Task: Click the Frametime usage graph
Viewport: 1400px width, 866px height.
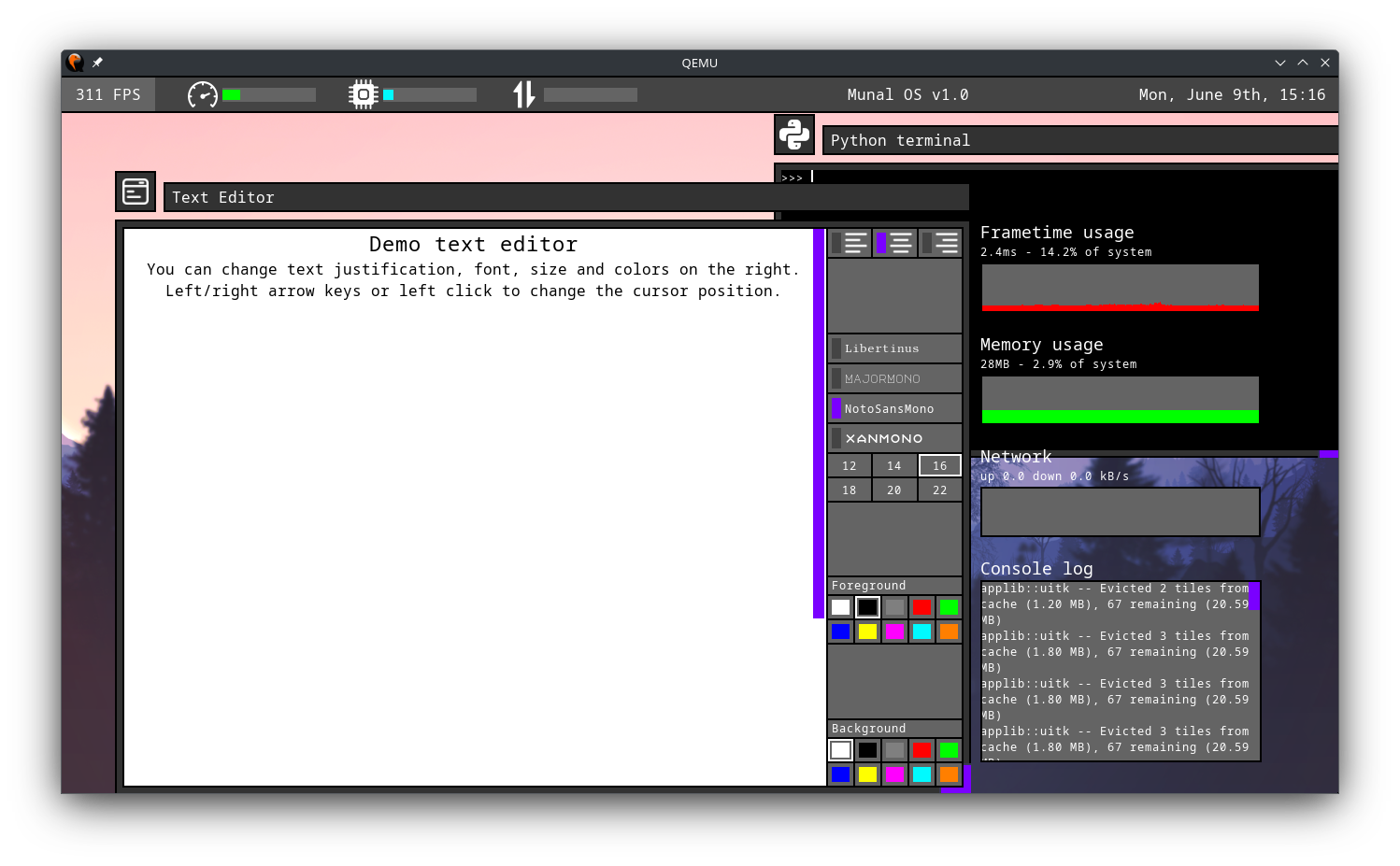Action: (x=1121, y=288)
